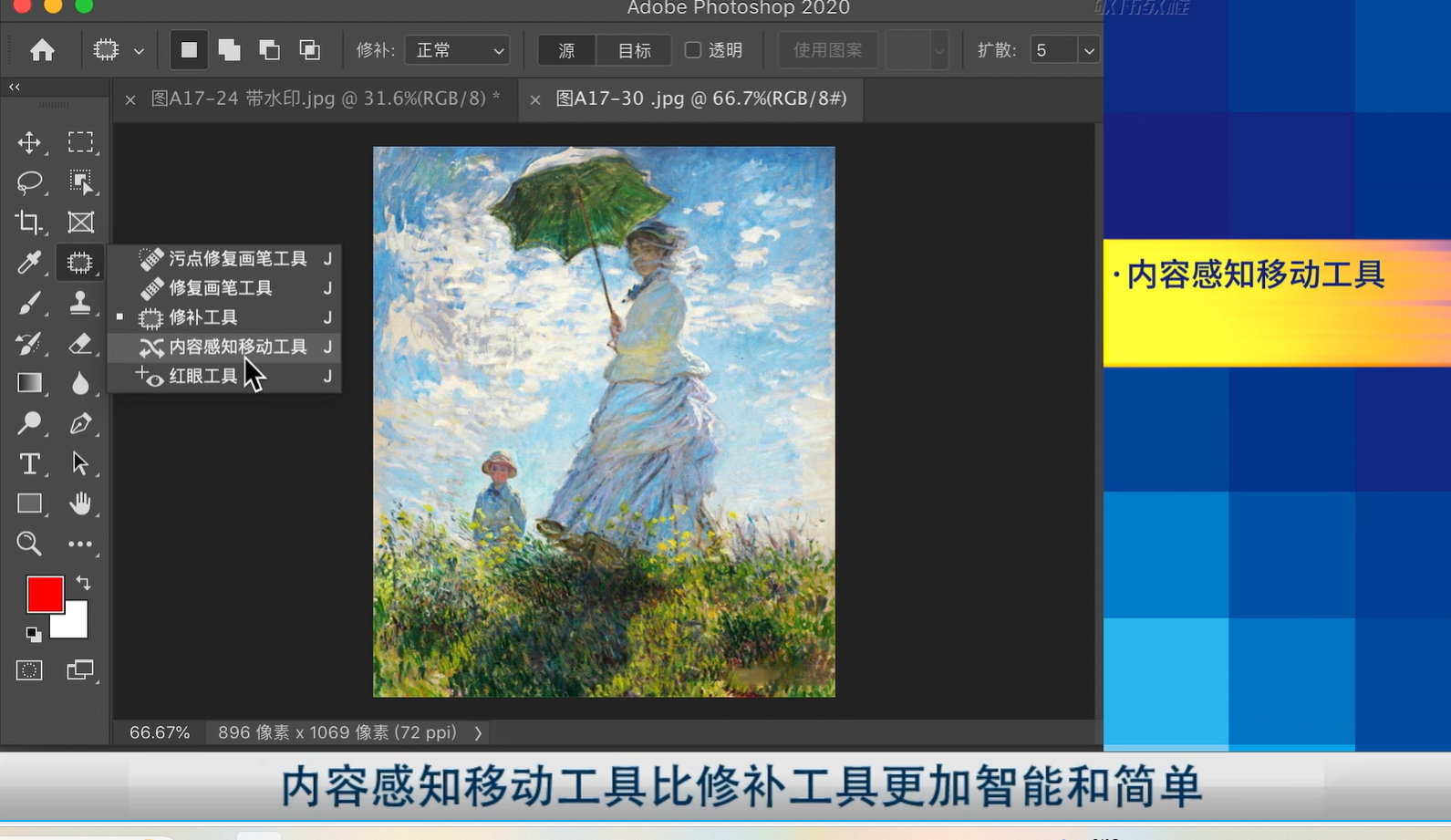Open the 修补 mode dropdown showing 正常
Viewport: 1451px width, 840px height.
[x=457, y=50]
